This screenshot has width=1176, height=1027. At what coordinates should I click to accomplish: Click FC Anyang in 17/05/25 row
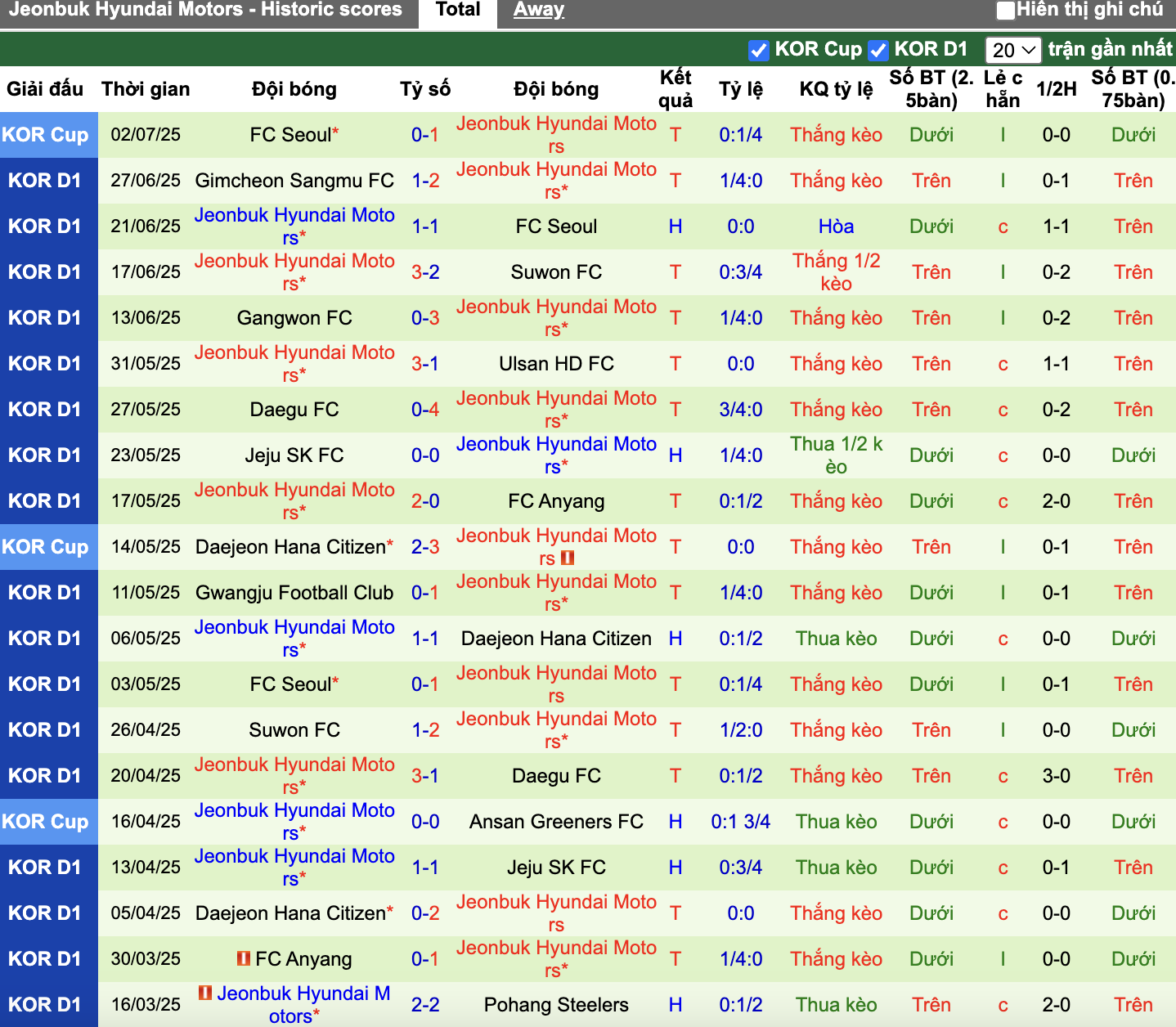tap(556, 501)
